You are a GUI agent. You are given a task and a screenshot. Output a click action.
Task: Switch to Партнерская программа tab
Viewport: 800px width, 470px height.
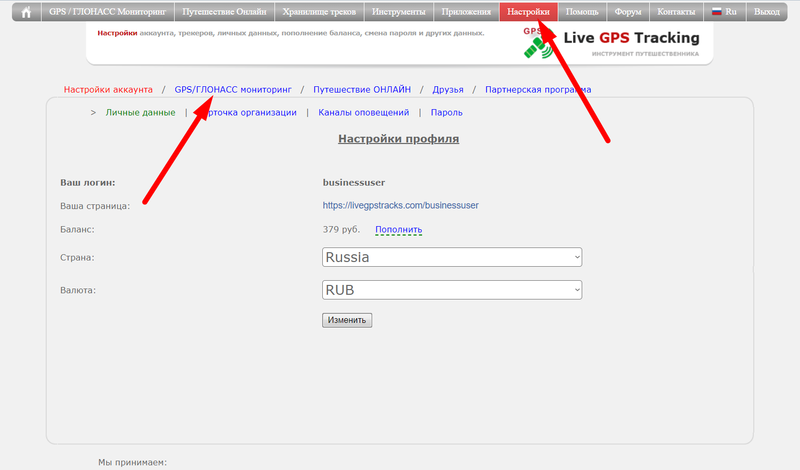pos(538,89)
